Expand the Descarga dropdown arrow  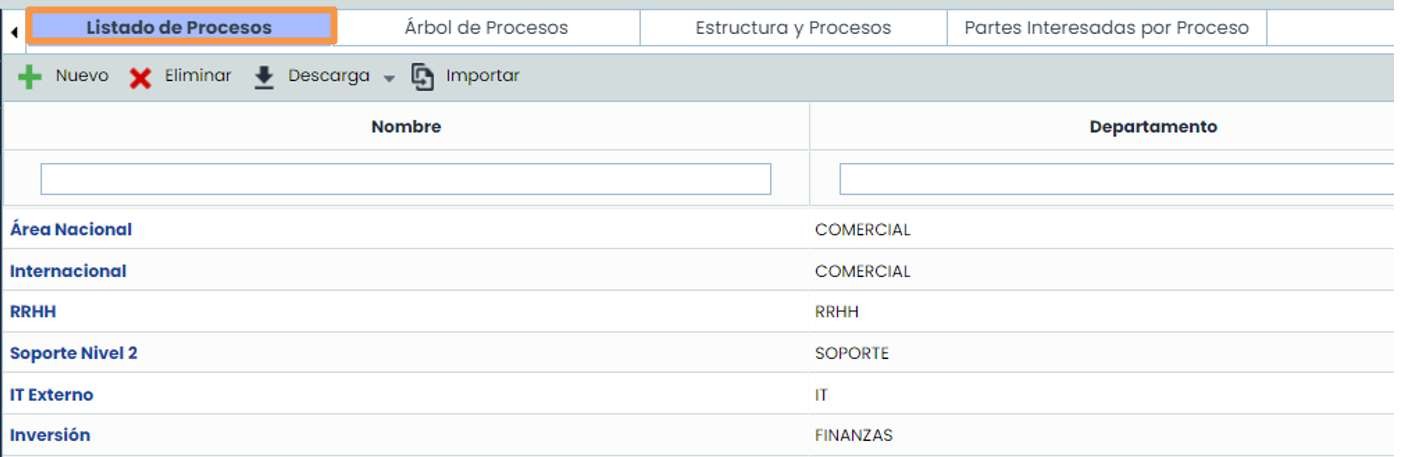pos(390,78)
